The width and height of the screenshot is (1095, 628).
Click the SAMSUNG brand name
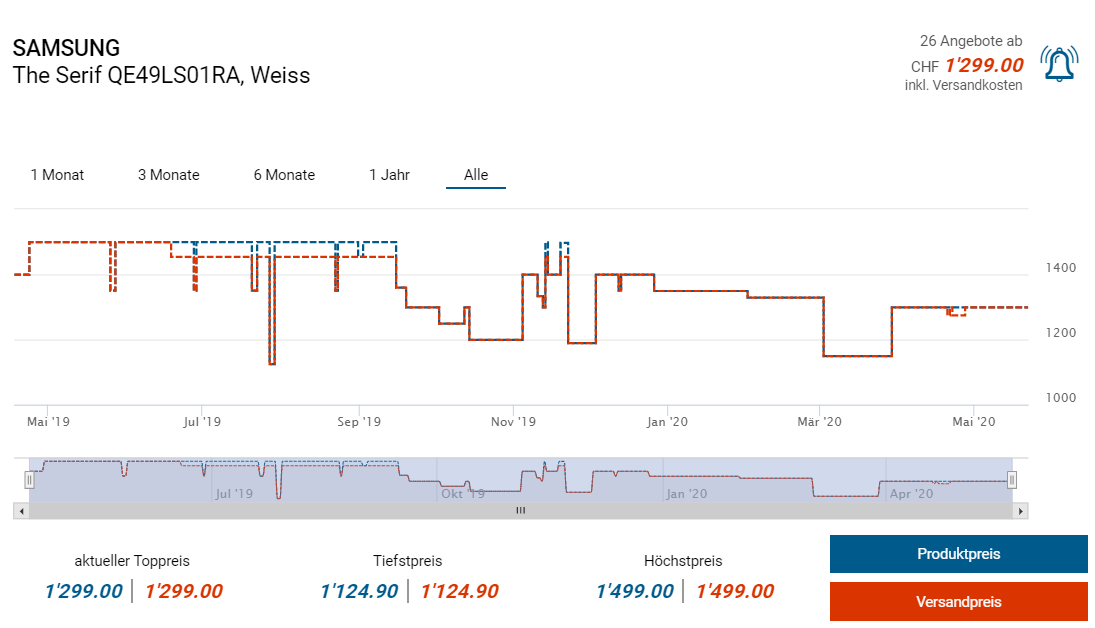66,48
